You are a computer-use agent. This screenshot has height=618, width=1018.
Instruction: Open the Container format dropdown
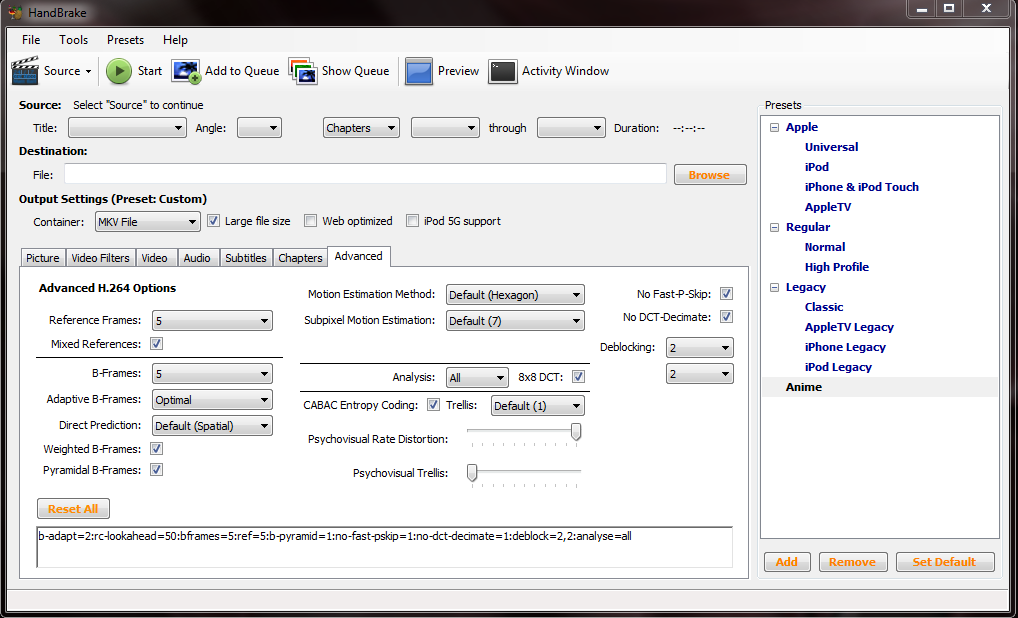tap(147, 222)
